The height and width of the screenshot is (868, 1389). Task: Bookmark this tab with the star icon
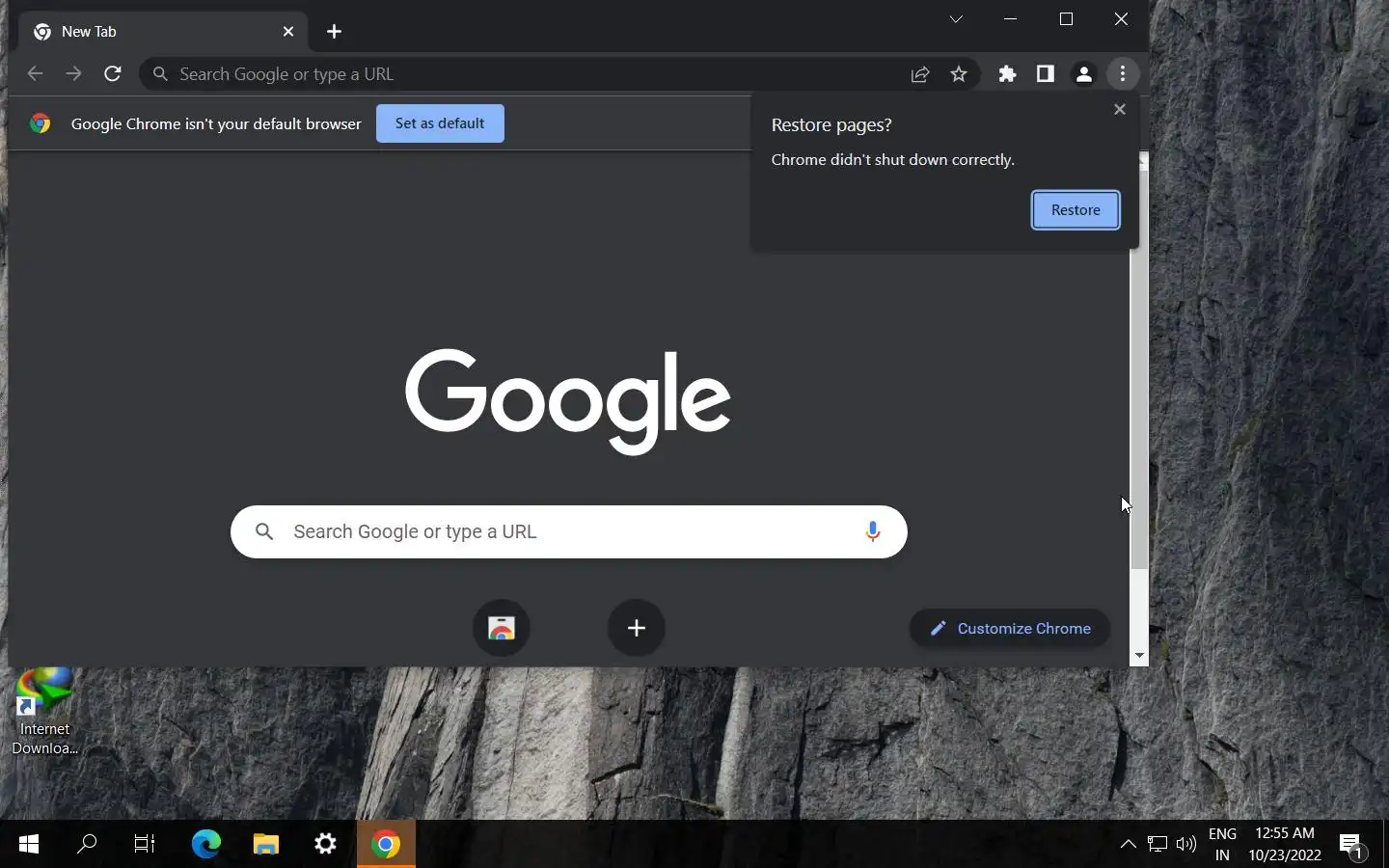(959, 74)
